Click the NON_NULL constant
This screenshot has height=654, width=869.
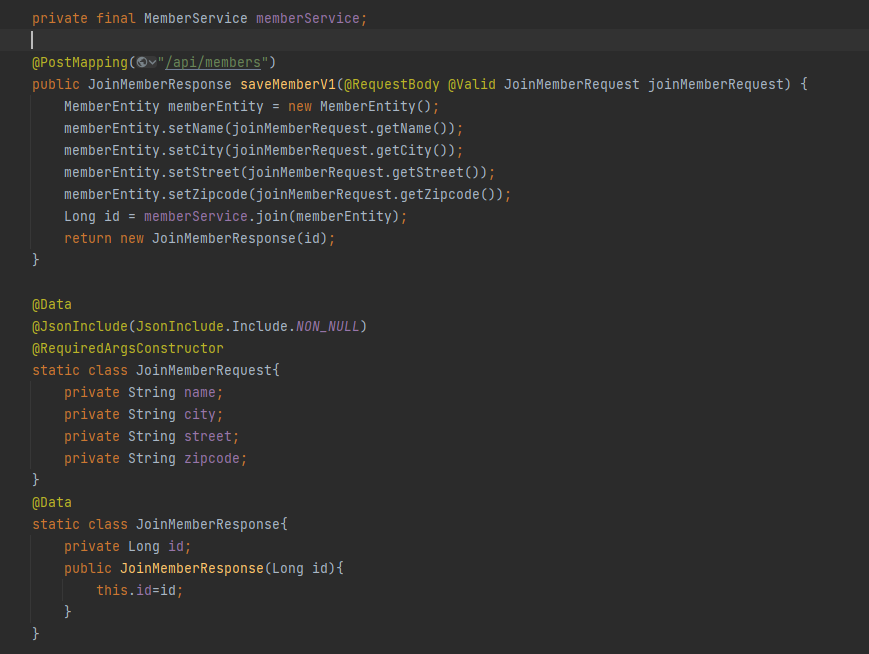(328, 326)
